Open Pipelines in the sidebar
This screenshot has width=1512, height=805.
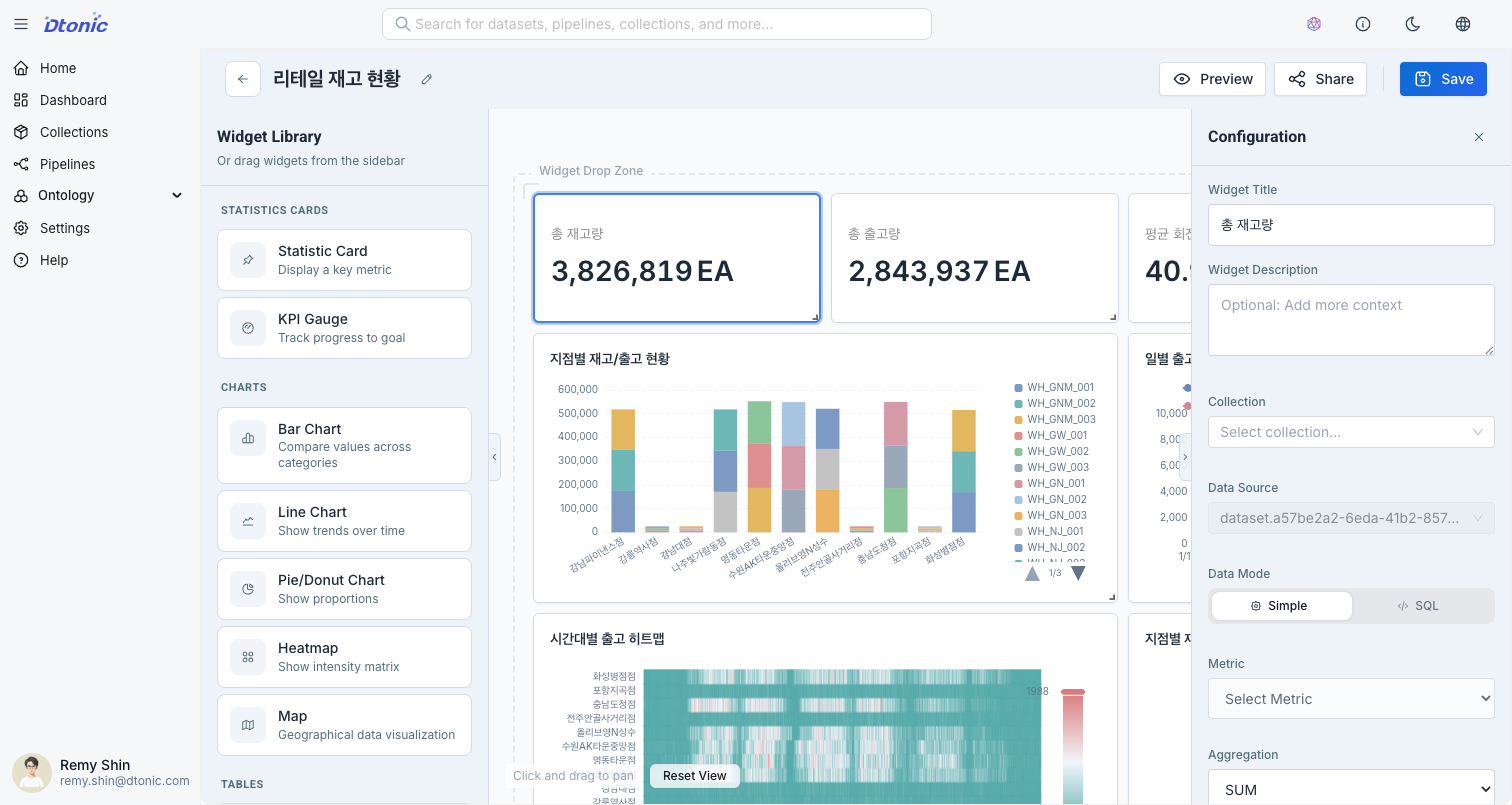pos(67,164)
